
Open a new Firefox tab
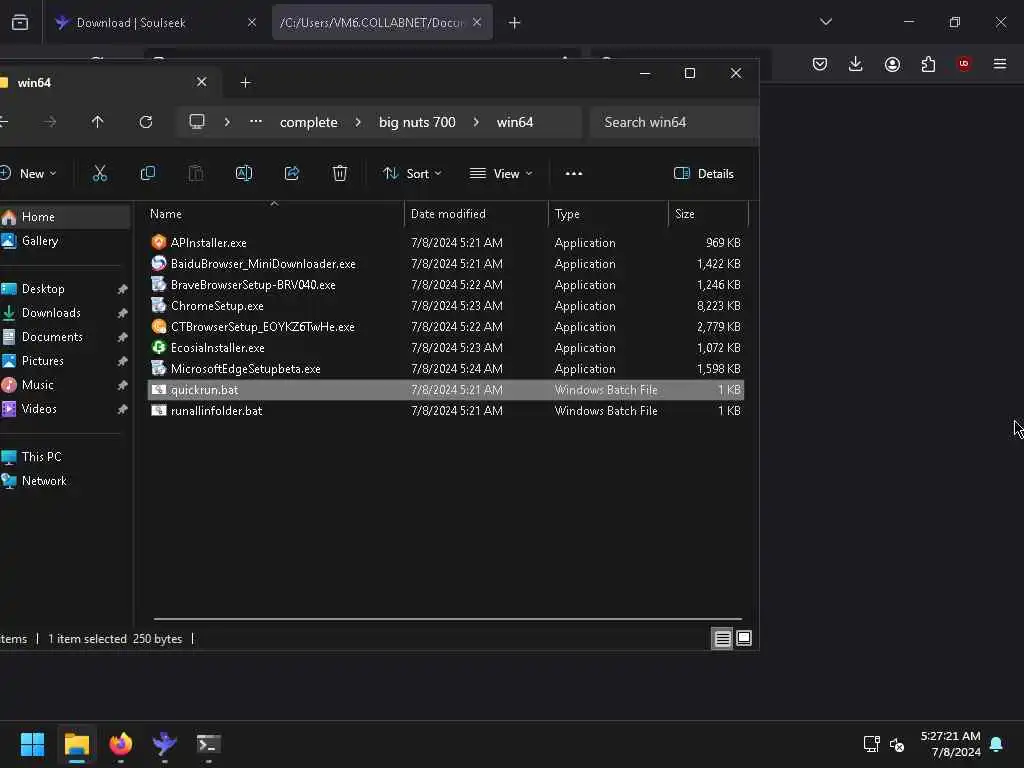(x=515, y=23)
